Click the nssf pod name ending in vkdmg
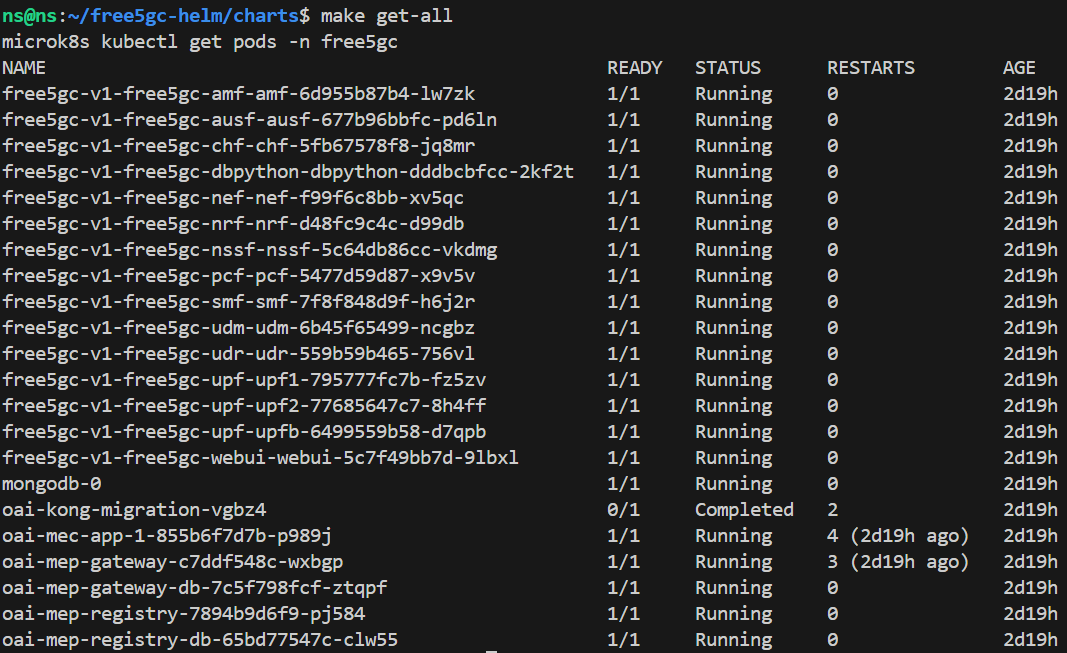 pos(250,250)
